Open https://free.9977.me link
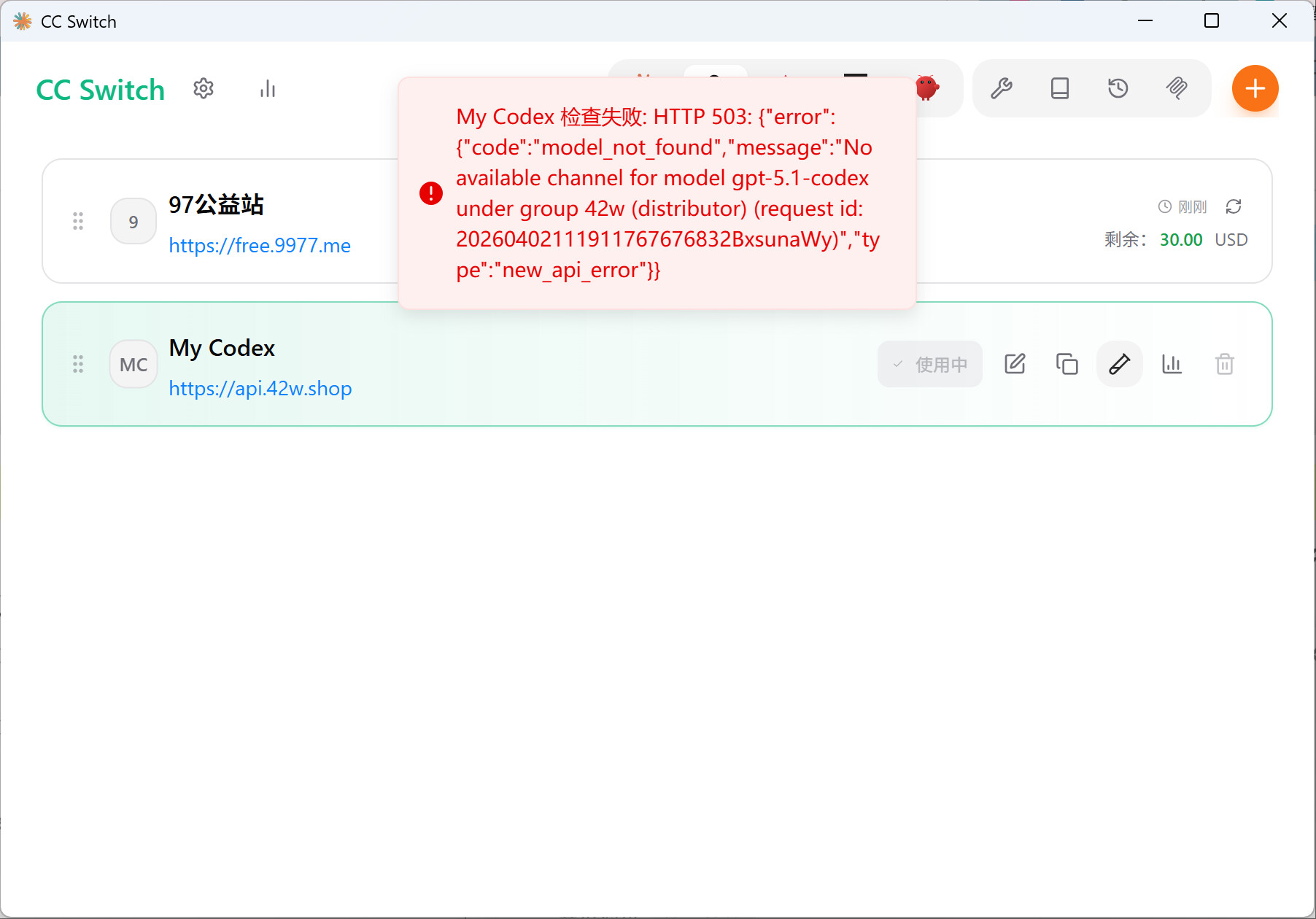 (x=260, y=246)
